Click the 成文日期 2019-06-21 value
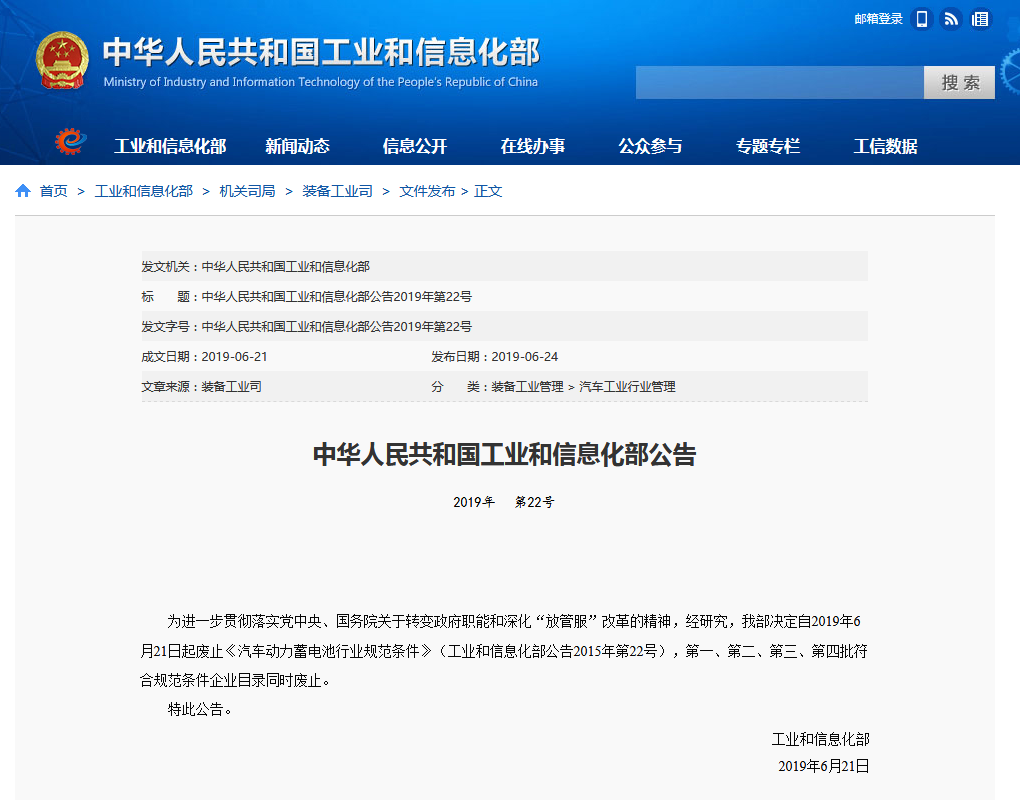The height and width of the screenshot is (800, 1020). (x=234, y=356)
